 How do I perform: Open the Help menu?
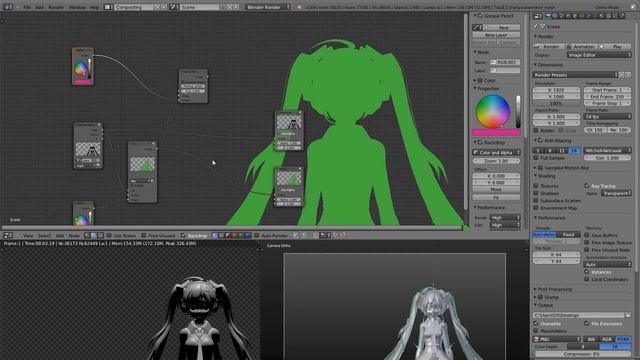94,7
